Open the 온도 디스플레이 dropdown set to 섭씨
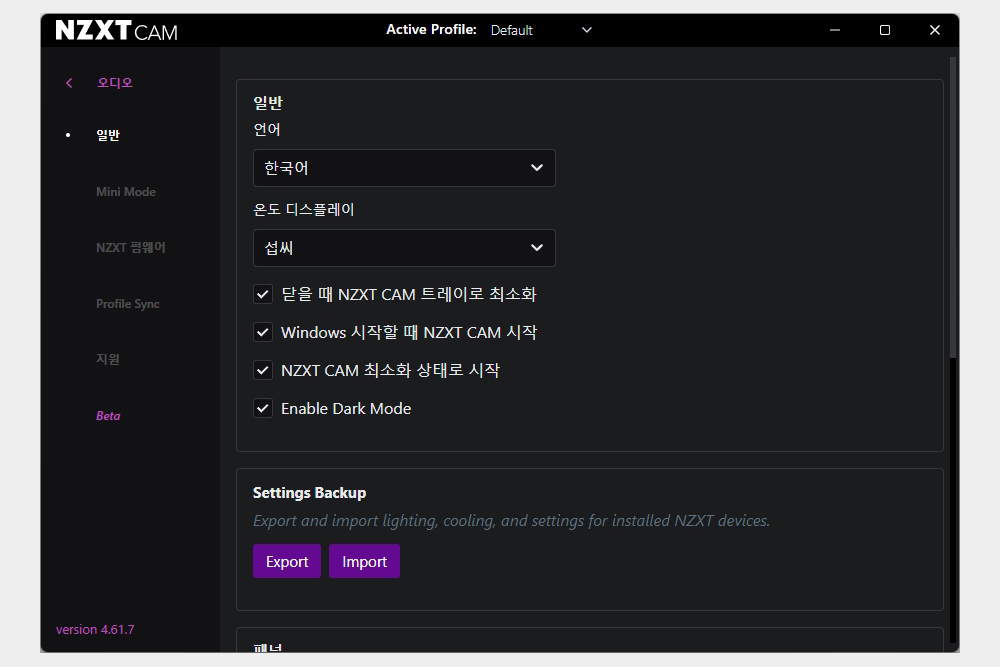The image size is (1000, 667). tap(404, 248)
